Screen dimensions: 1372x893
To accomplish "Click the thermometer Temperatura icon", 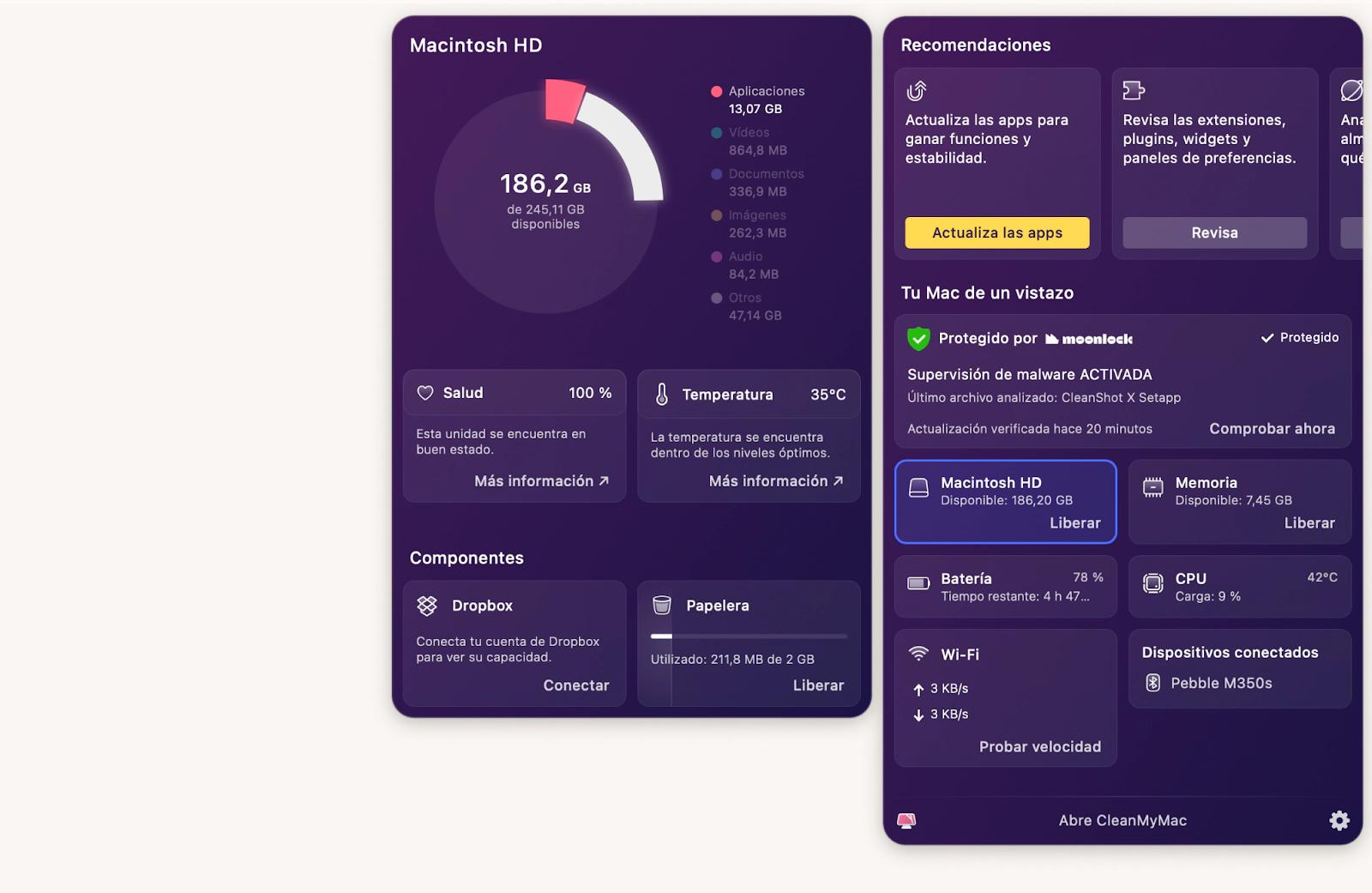I will [662, 395].
